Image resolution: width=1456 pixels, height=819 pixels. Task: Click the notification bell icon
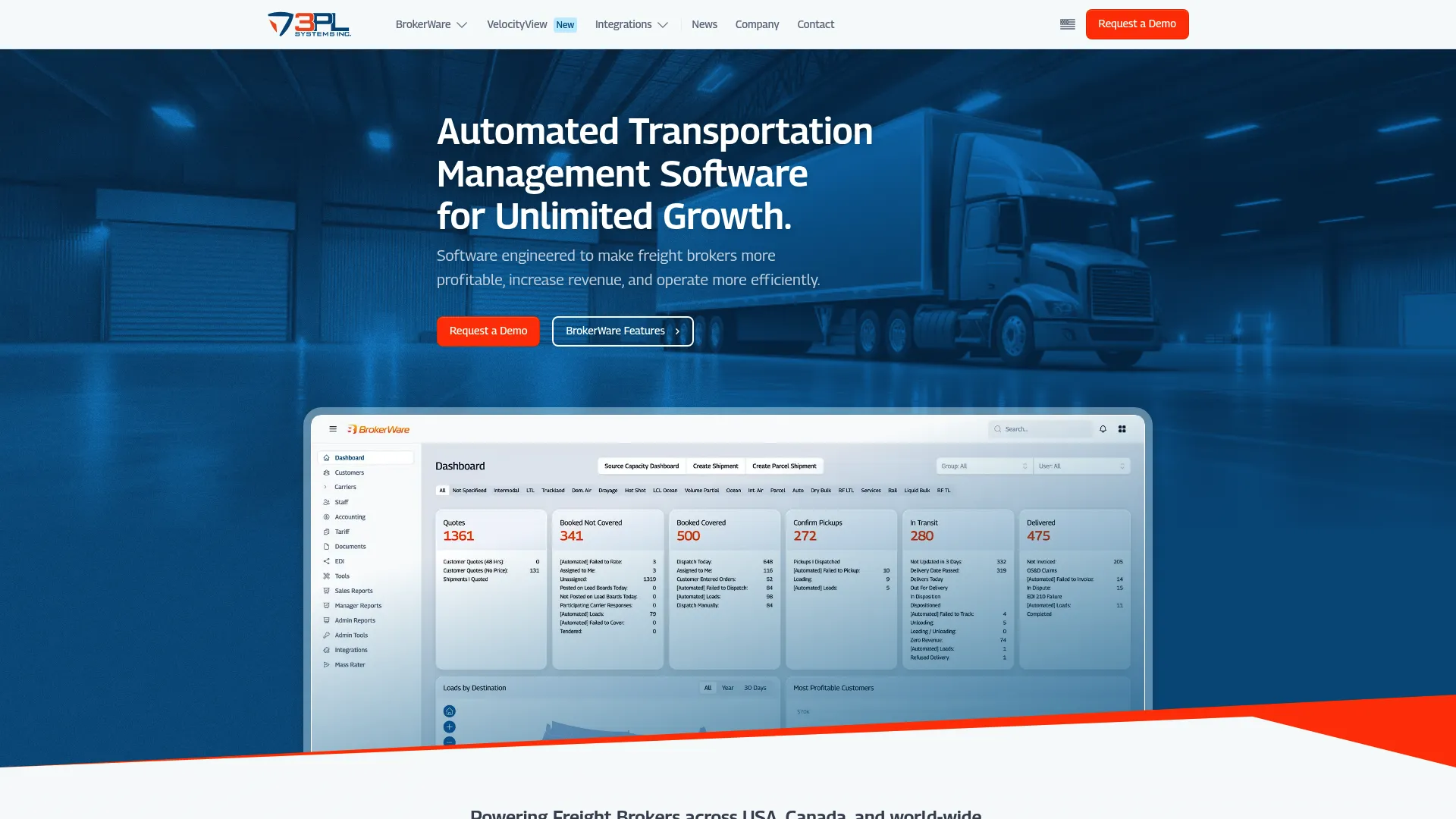(1103, 429)
